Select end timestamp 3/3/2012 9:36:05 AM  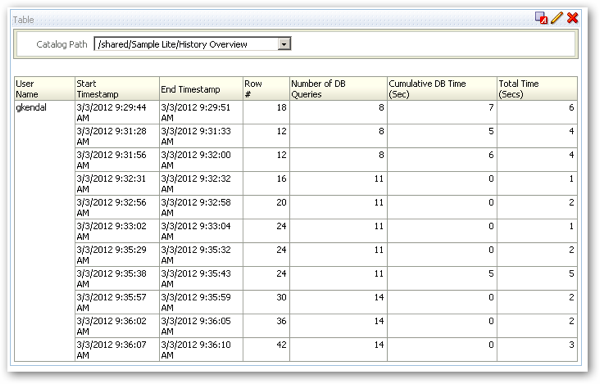point(201,326)
